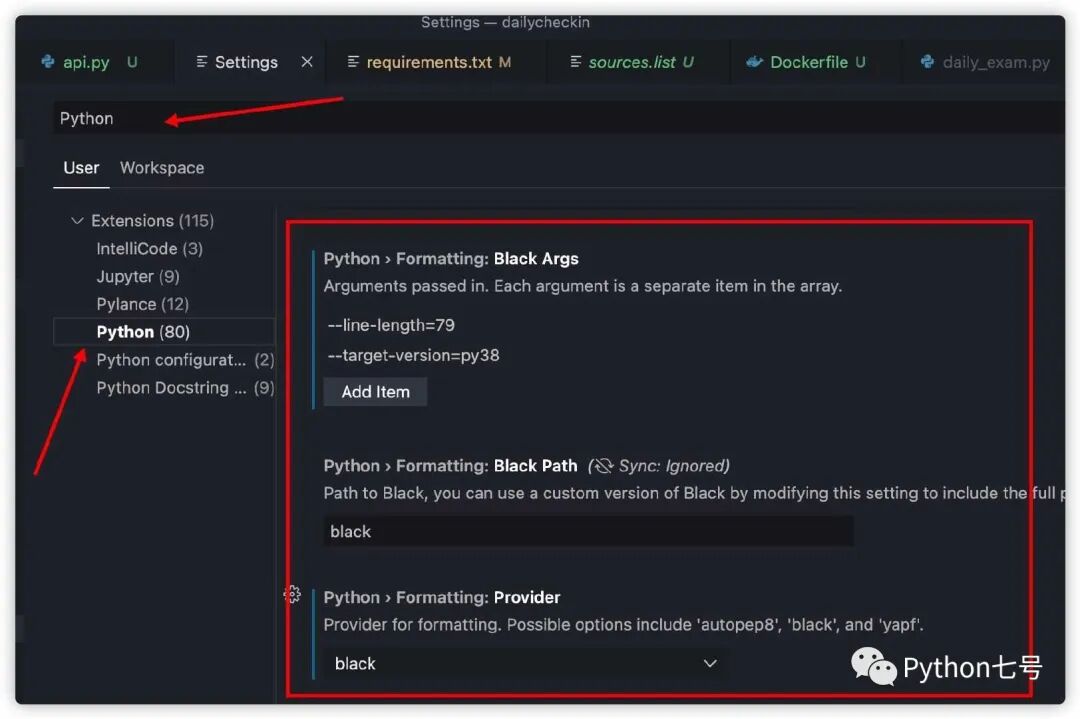
Task: Click the Add Item button
Action: click(375, 392)
